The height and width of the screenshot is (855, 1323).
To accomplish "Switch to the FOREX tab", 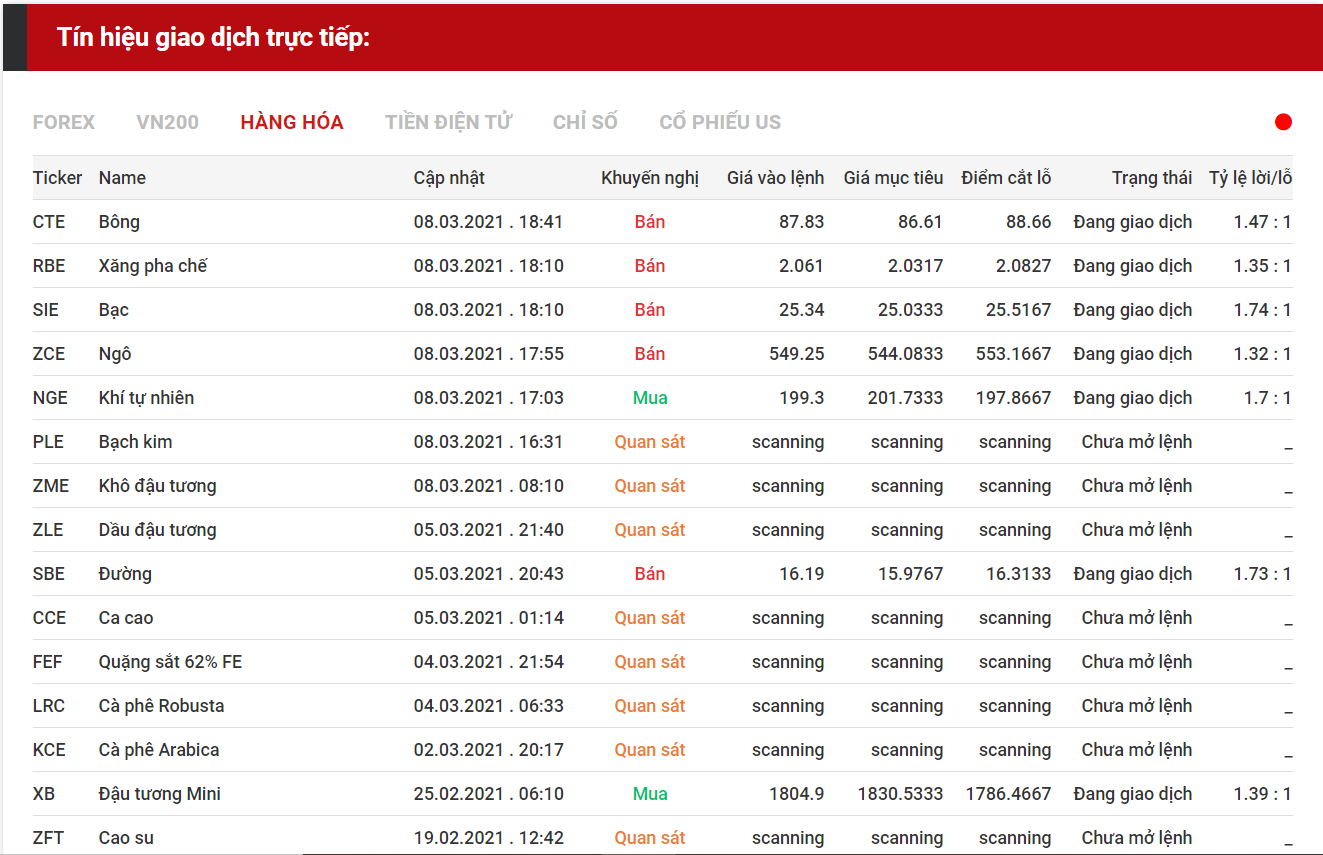I will coord(64,122).
